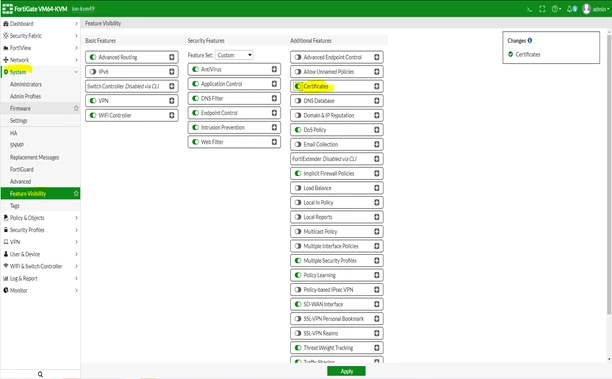The image size is (612, 379).
Task: Open the Advanced menu link
Action: click(20, 181)
